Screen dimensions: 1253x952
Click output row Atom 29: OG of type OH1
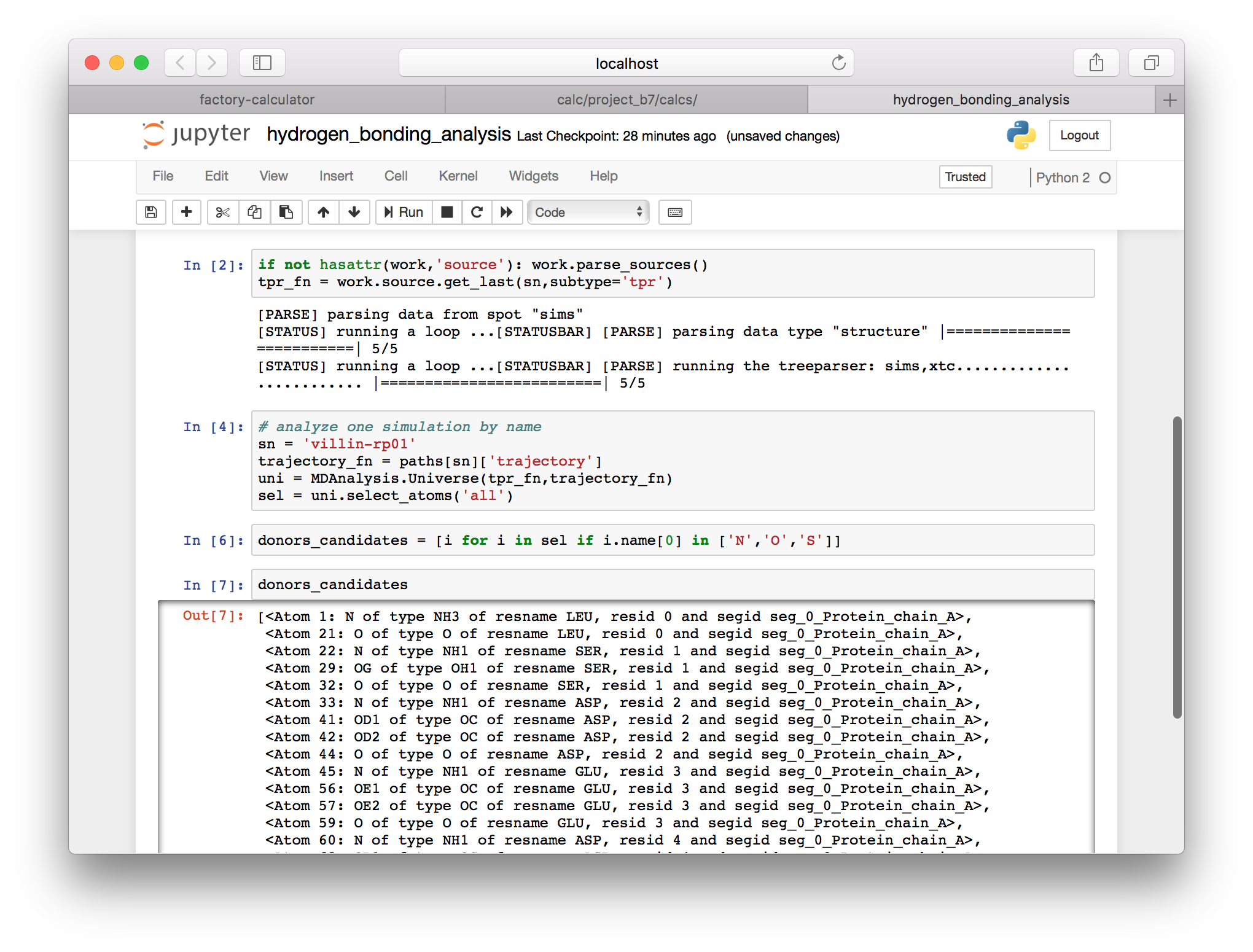point(628,668)
